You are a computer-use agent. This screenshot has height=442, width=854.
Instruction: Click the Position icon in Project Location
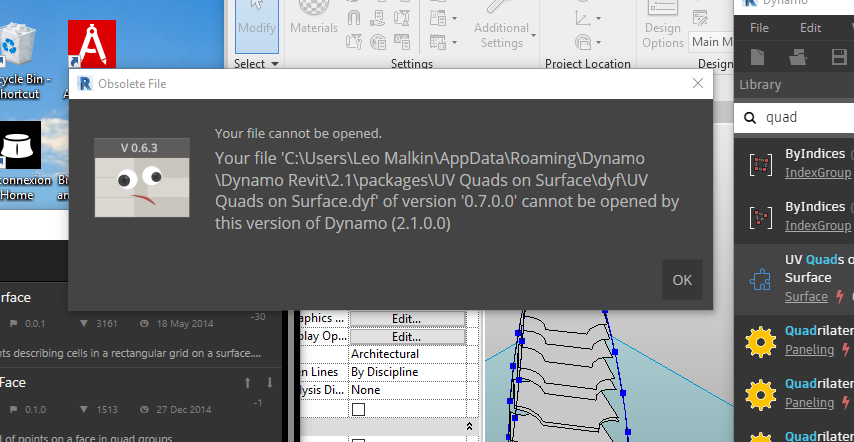click(x=583, y=41)
